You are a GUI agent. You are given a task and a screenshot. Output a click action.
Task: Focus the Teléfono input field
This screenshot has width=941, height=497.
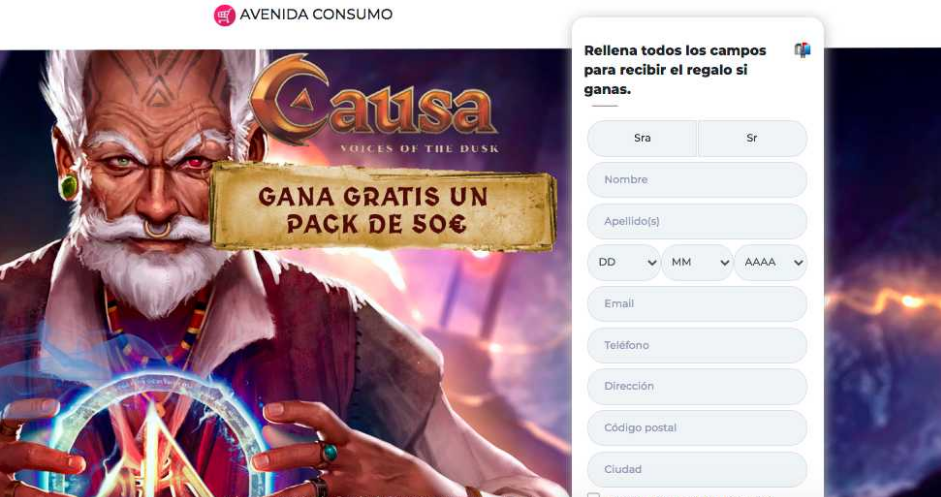click(697, 345)
